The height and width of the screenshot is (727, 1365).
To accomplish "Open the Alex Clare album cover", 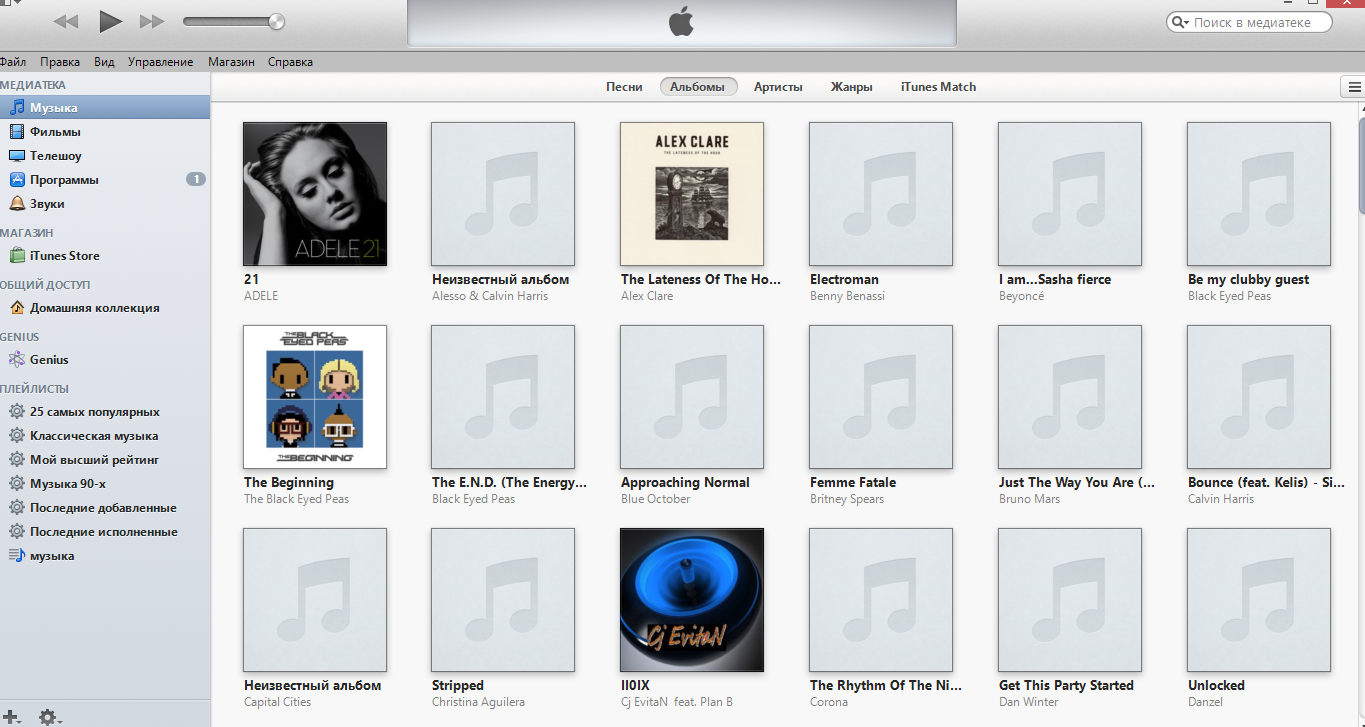I will pos(692,194).
